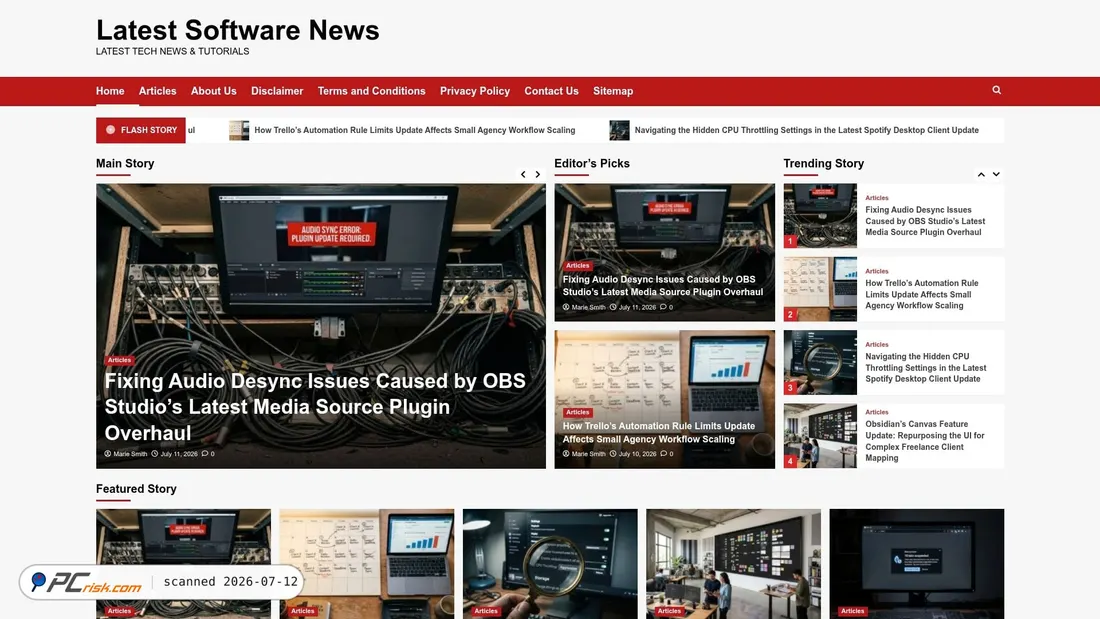This screenshot has width=1100, height=619.
Task: Click the Flash Story Trello ticker thumbnail
Action: (239, 131)
